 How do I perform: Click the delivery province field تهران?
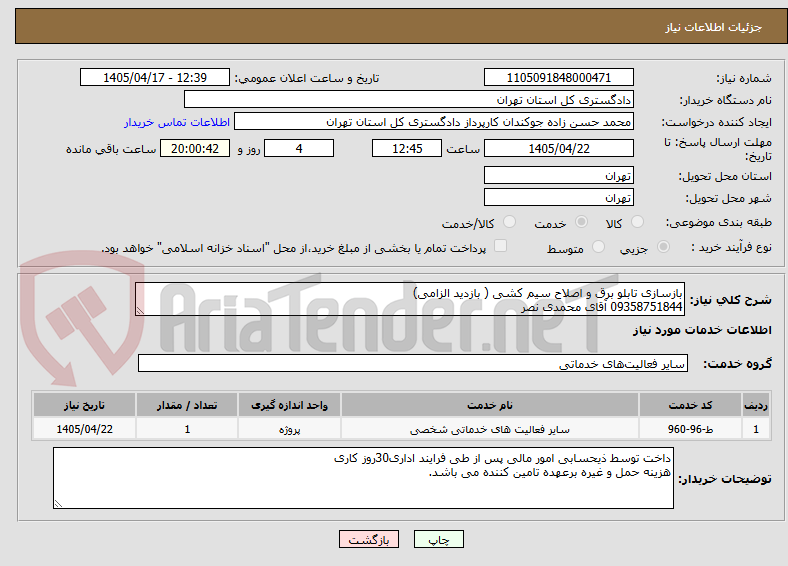pyautogui.click(x=558, y=175)
